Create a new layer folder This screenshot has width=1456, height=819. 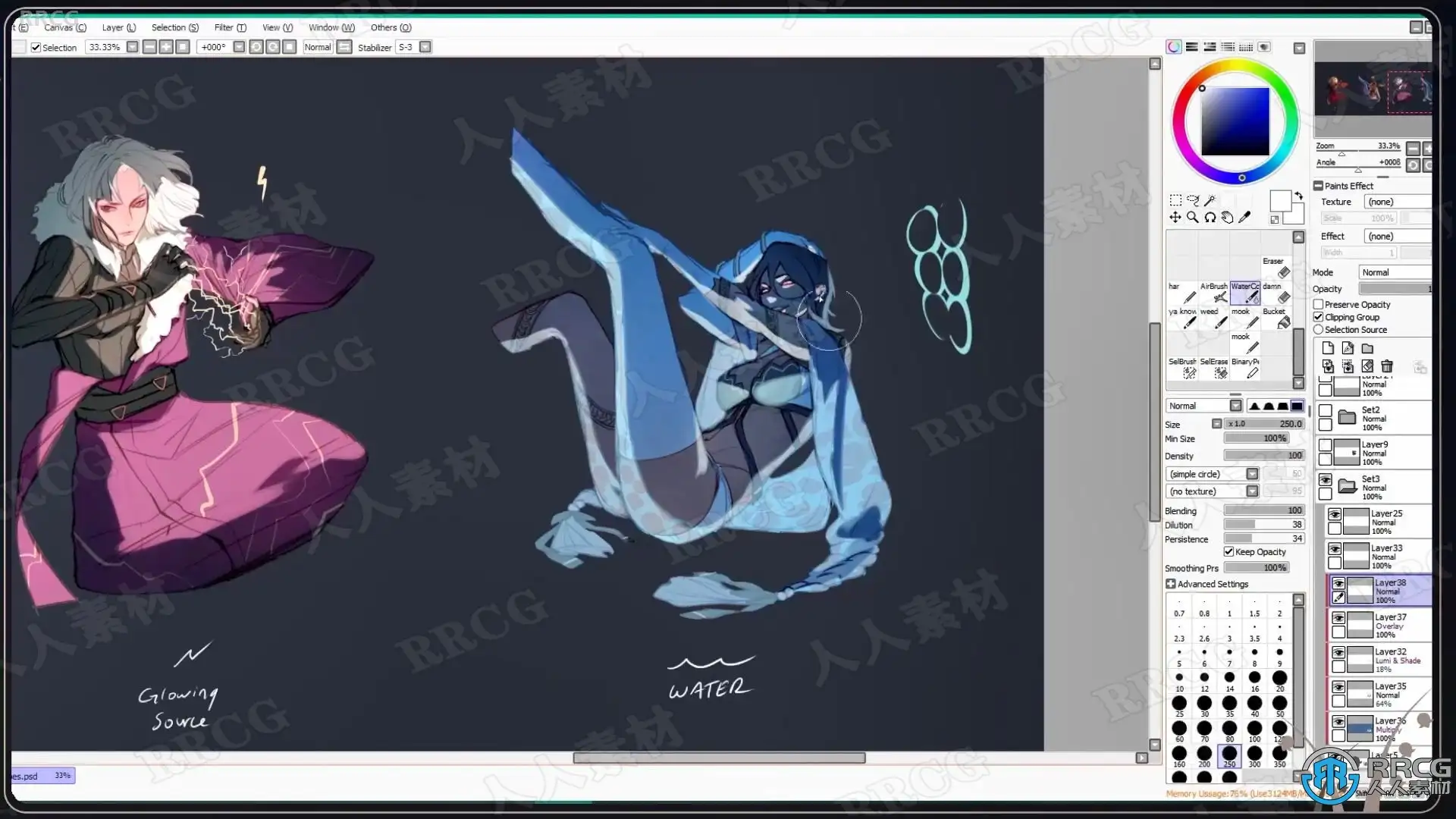(x=1367, y=348)
